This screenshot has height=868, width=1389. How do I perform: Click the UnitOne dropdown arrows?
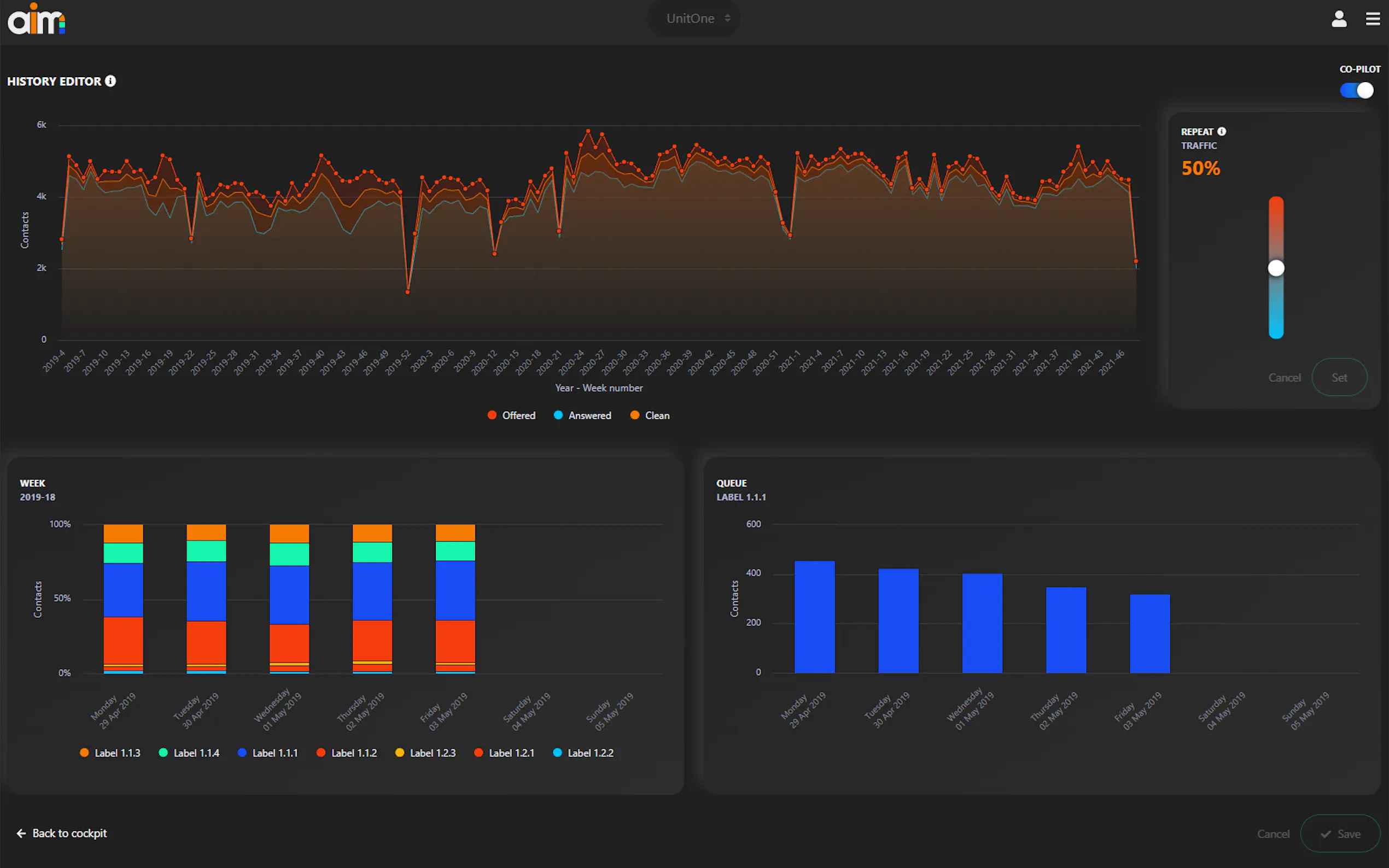click(727, 19)
